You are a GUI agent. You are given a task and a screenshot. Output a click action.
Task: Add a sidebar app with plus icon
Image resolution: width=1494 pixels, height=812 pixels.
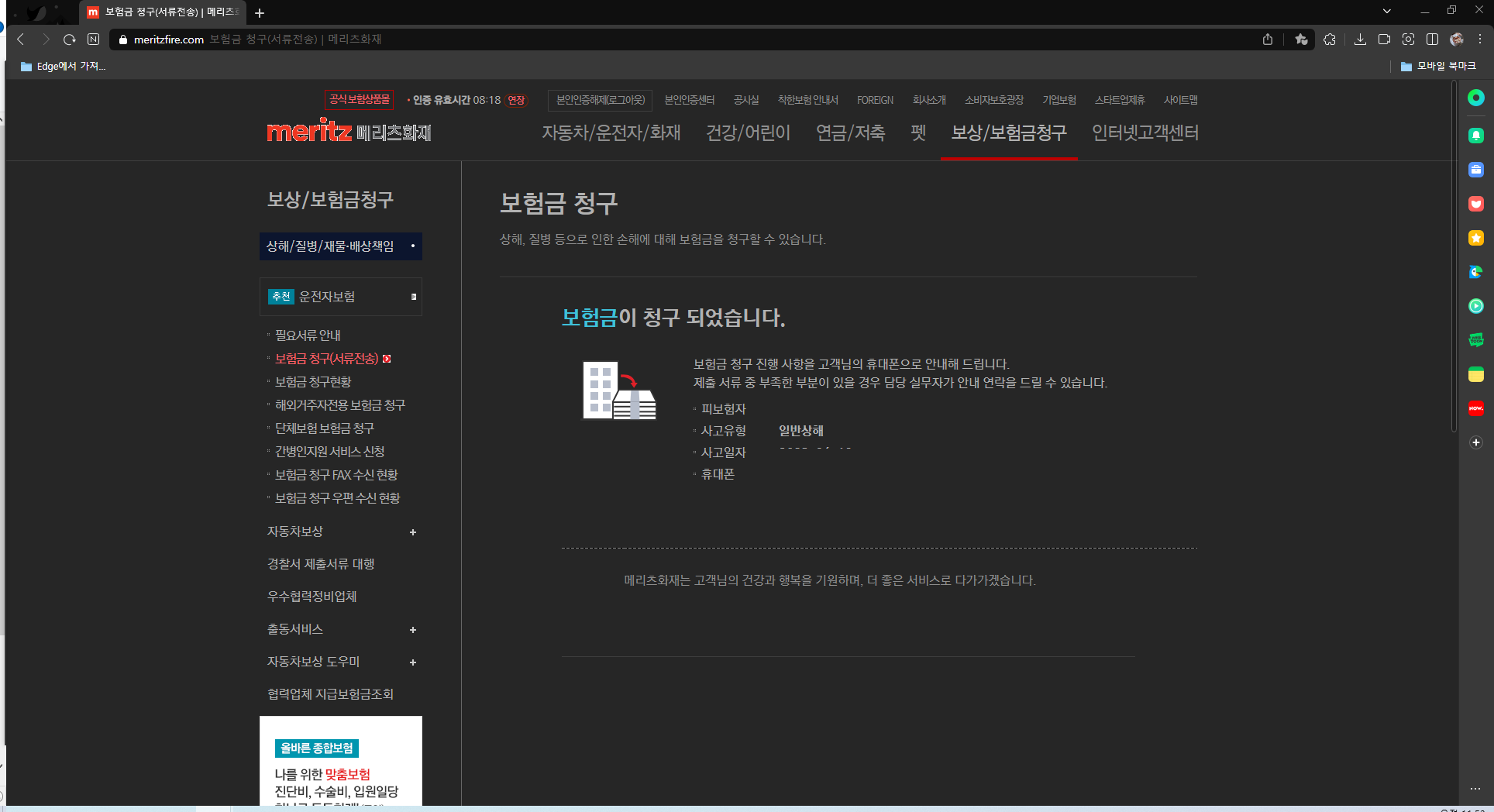1476,442
